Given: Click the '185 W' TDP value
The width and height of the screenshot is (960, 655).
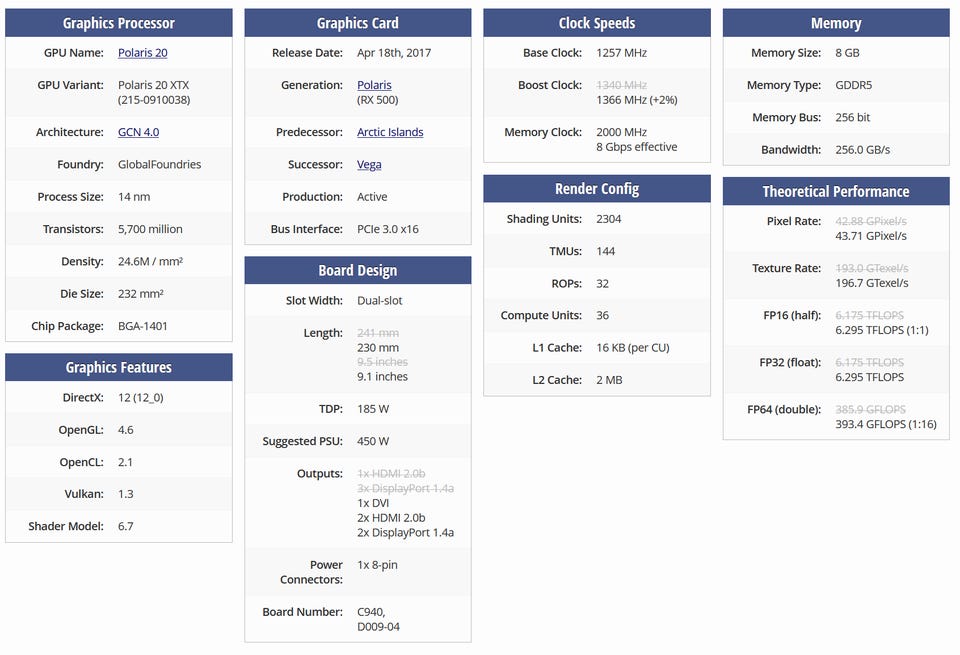Looking at the screenshot, I should point(373,409).
